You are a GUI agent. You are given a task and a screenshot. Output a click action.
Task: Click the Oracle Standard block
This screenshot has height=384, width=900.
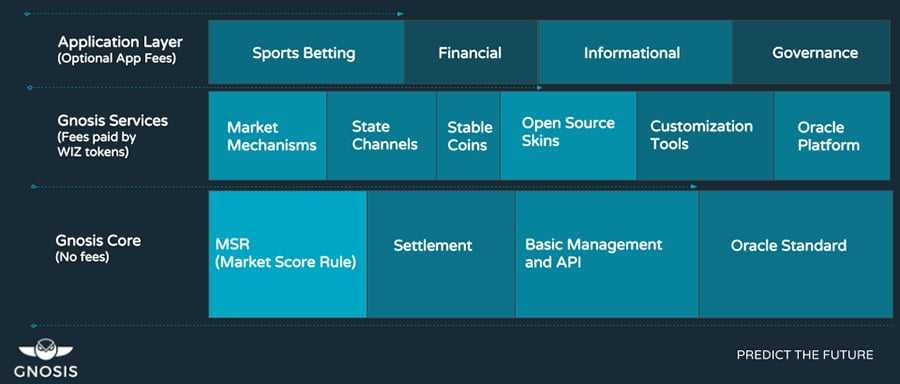tap(796, 254)
